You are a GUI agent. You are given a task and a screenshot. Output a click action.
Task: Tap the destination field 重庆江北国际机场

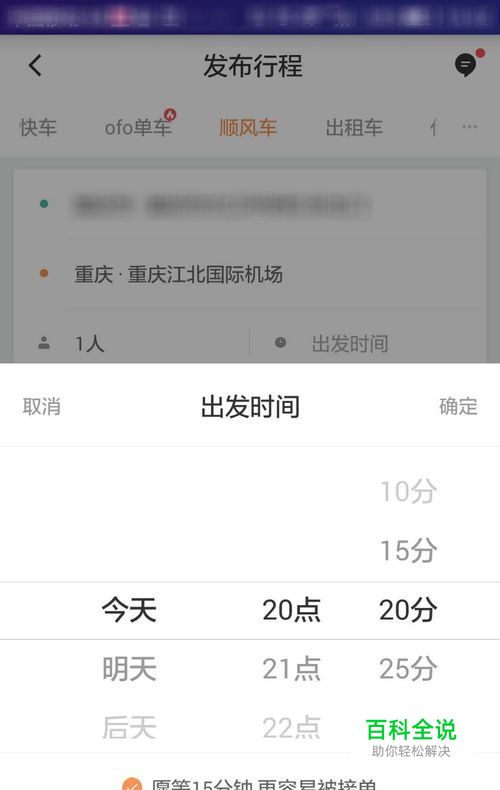pyautogui.click(x=178, y=274)
